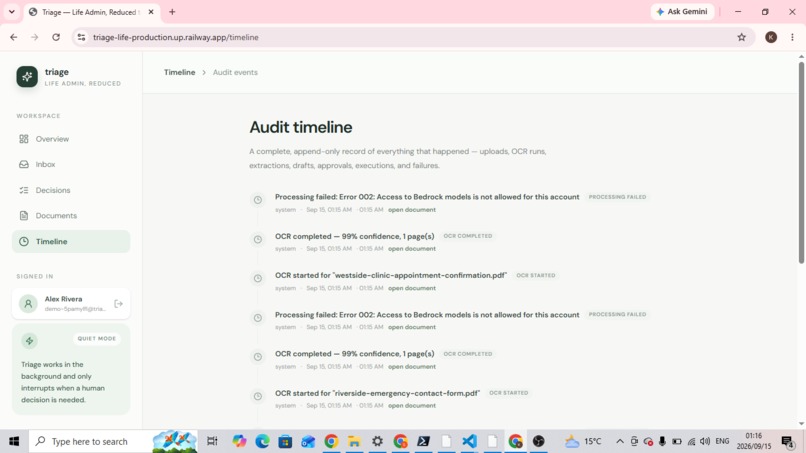Viewport: 806px width, 453px height.
Task: Open the Chrome profile K avatar
Action: [771, 37]
